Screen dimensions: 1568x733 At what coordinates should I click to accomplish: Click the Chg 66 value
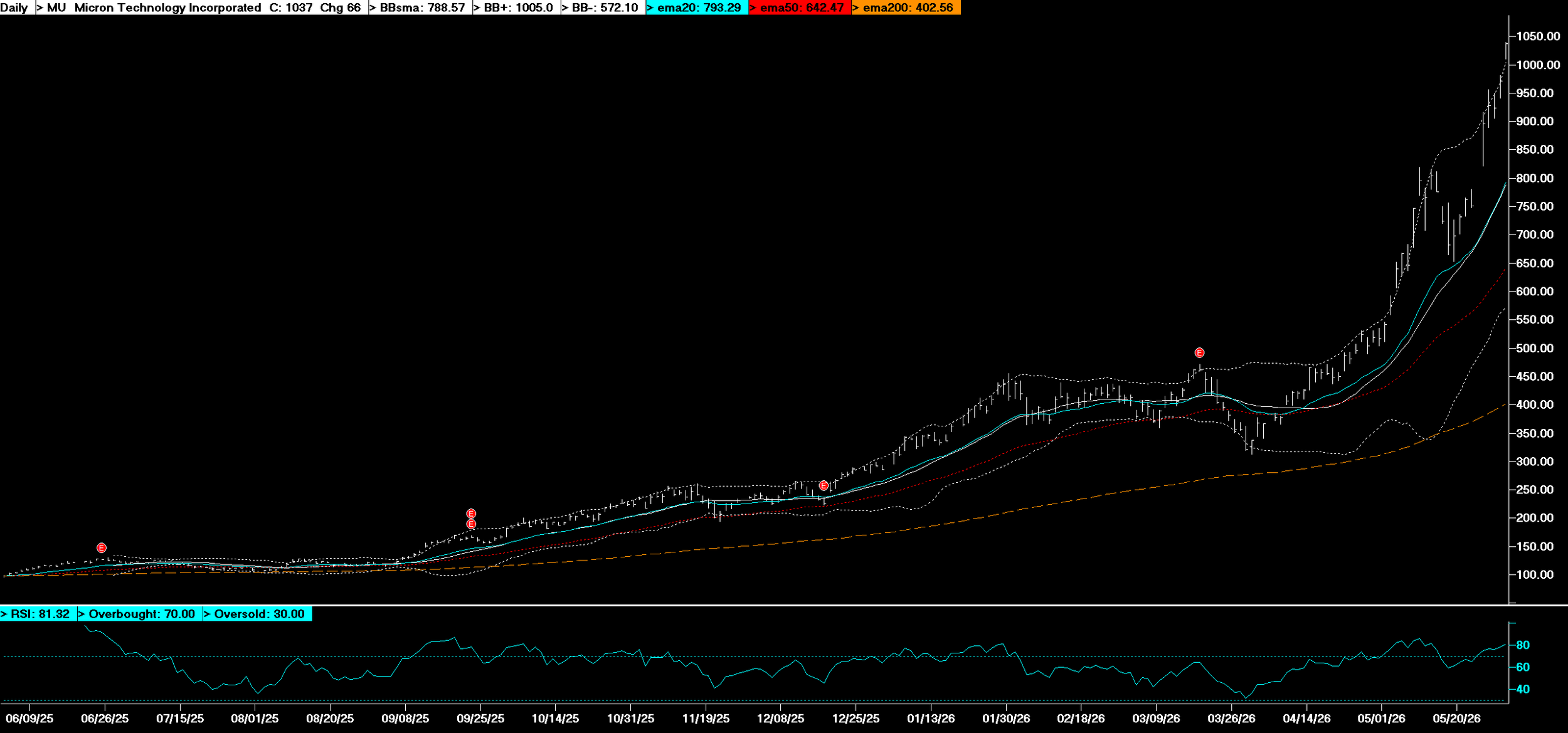[341, 8]
